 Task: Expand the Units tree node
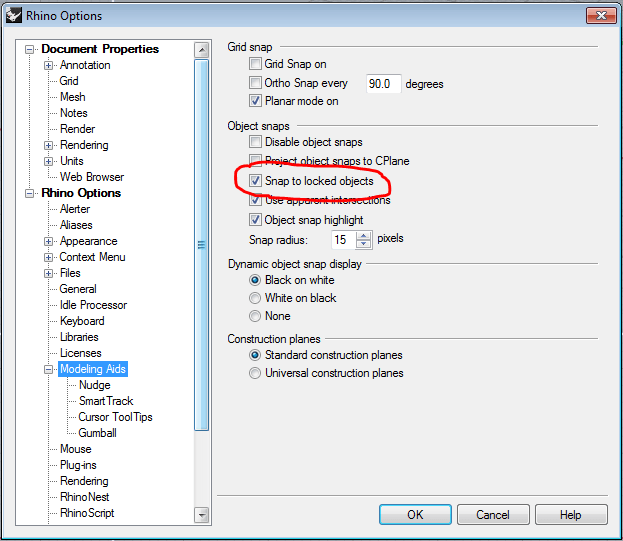(x=48, y=161)
